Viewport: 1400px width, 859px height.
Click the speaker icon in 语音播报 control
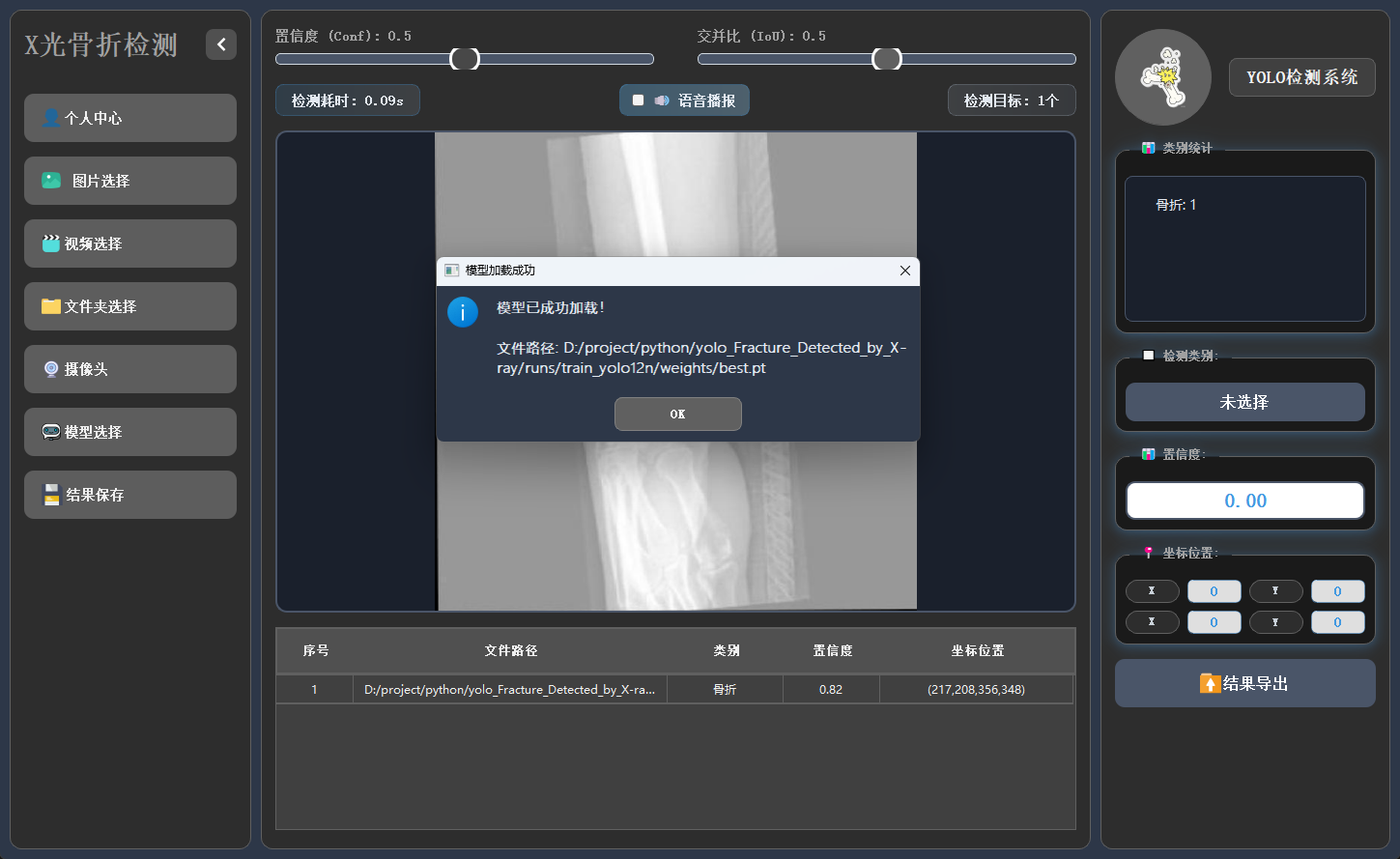(660, 100)
